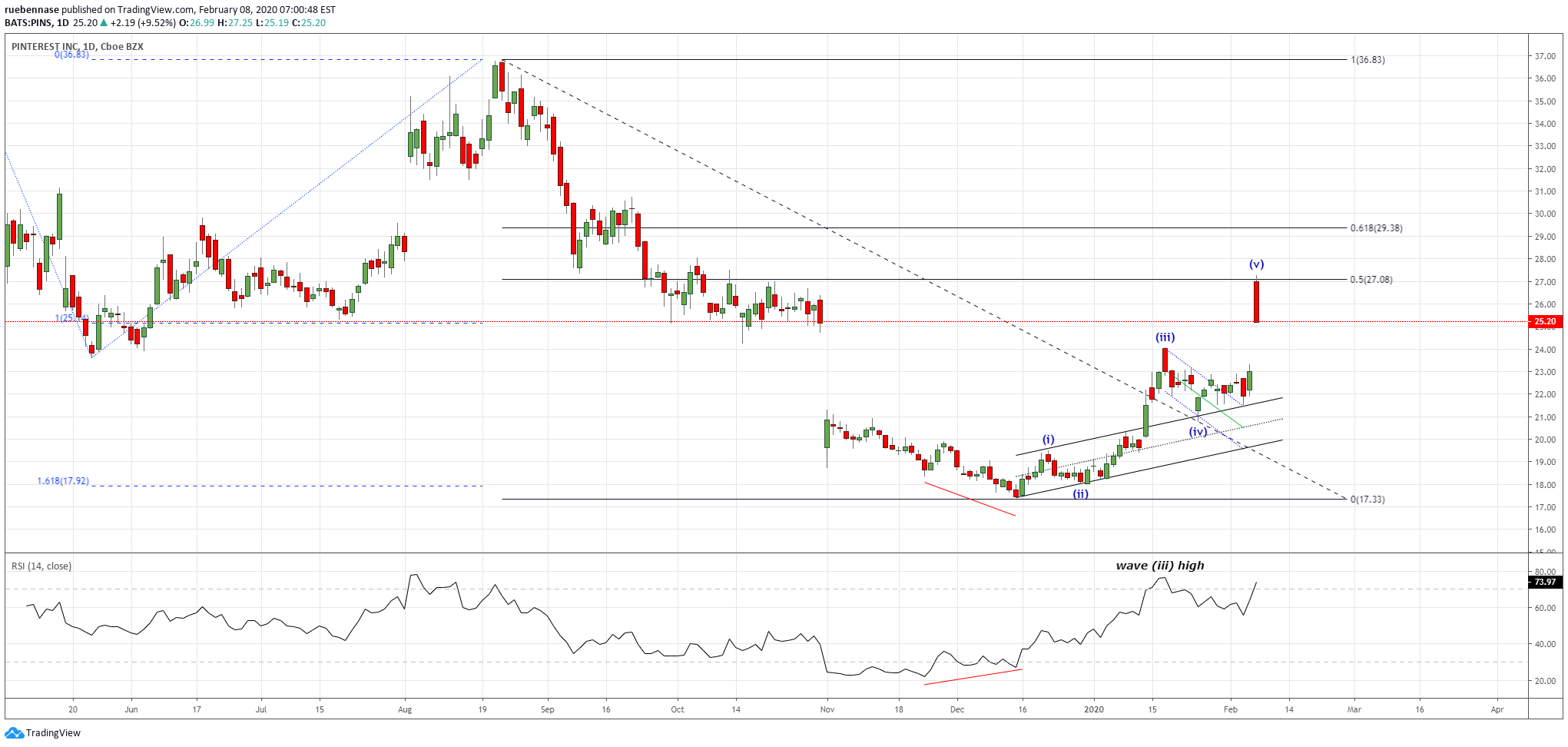The height and width of the screenshot is (747, 1568).
Task: Click the 'wave (iii) high' RSI note
Action: pyautogui.click(x=1160, y=566)
